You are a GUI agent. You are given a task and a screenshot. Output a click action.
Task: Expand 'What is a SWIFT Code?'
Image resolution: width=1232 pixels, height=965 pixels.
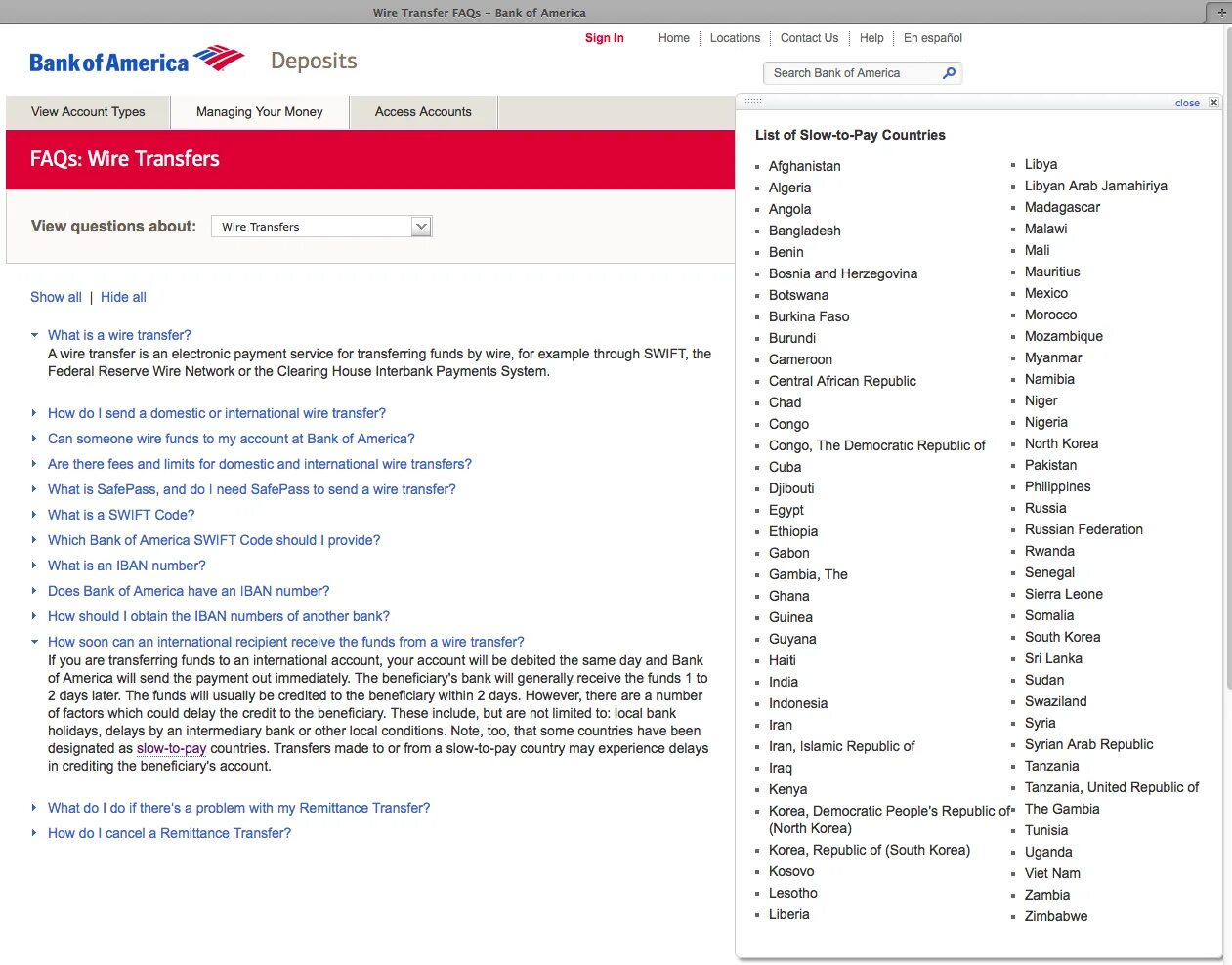click(x=121, y=515)
